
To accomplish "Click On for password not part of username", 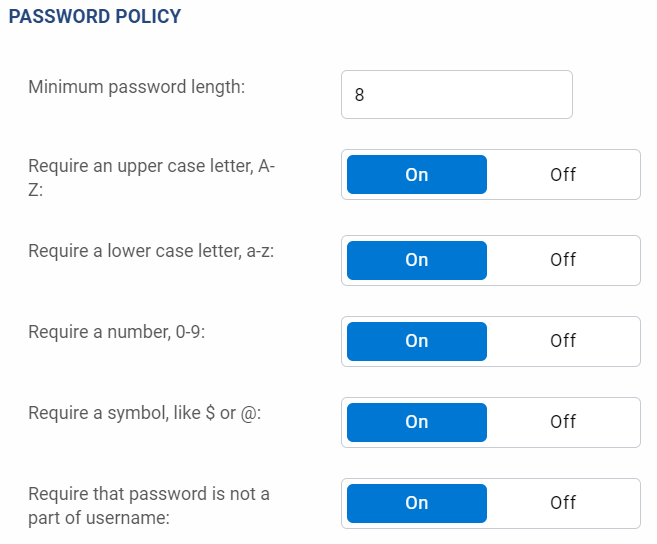I will [416, 503].
